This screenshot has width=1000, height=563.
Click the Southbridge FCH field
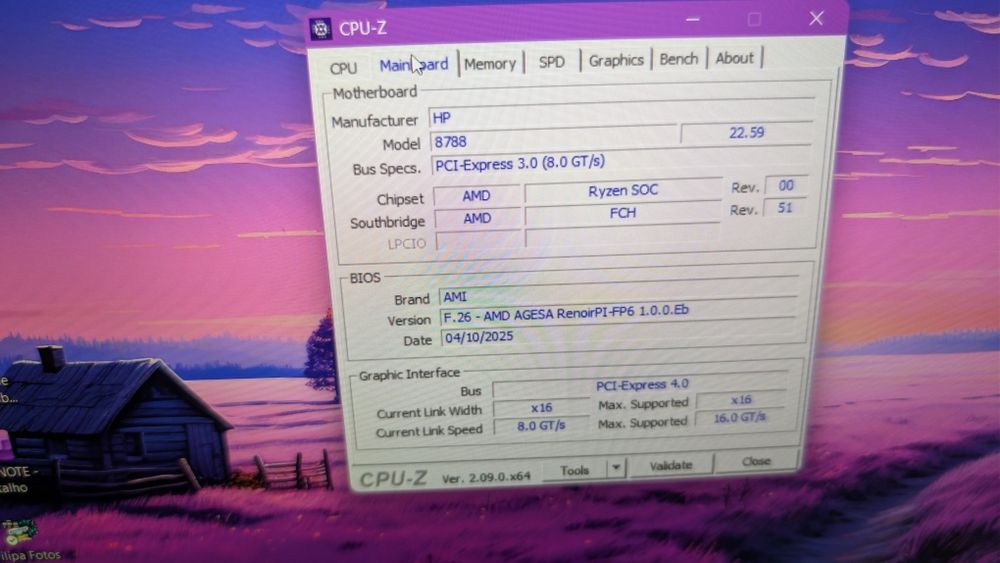623,212
